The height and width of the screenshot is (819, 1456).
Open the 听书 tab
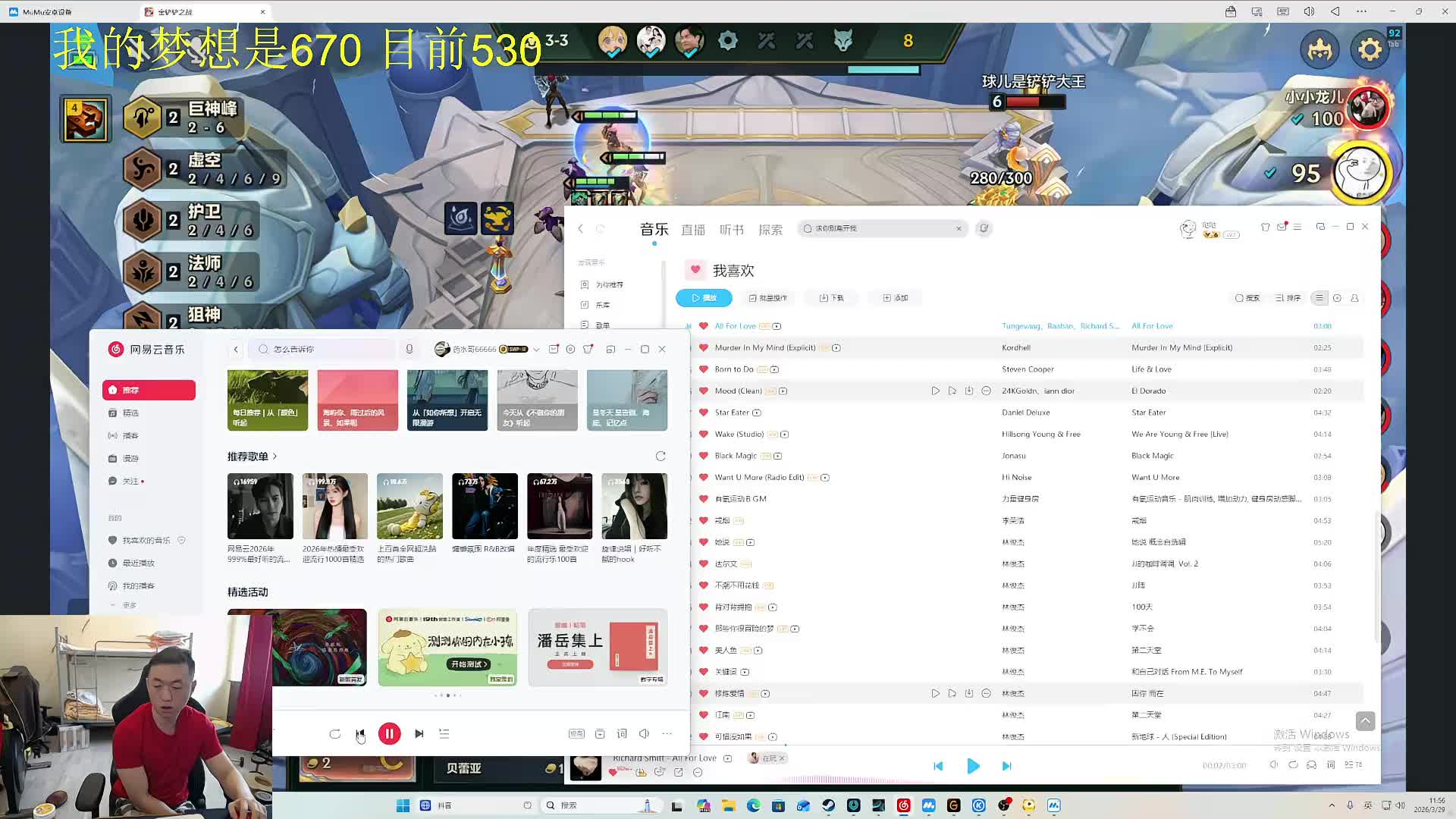731,230
